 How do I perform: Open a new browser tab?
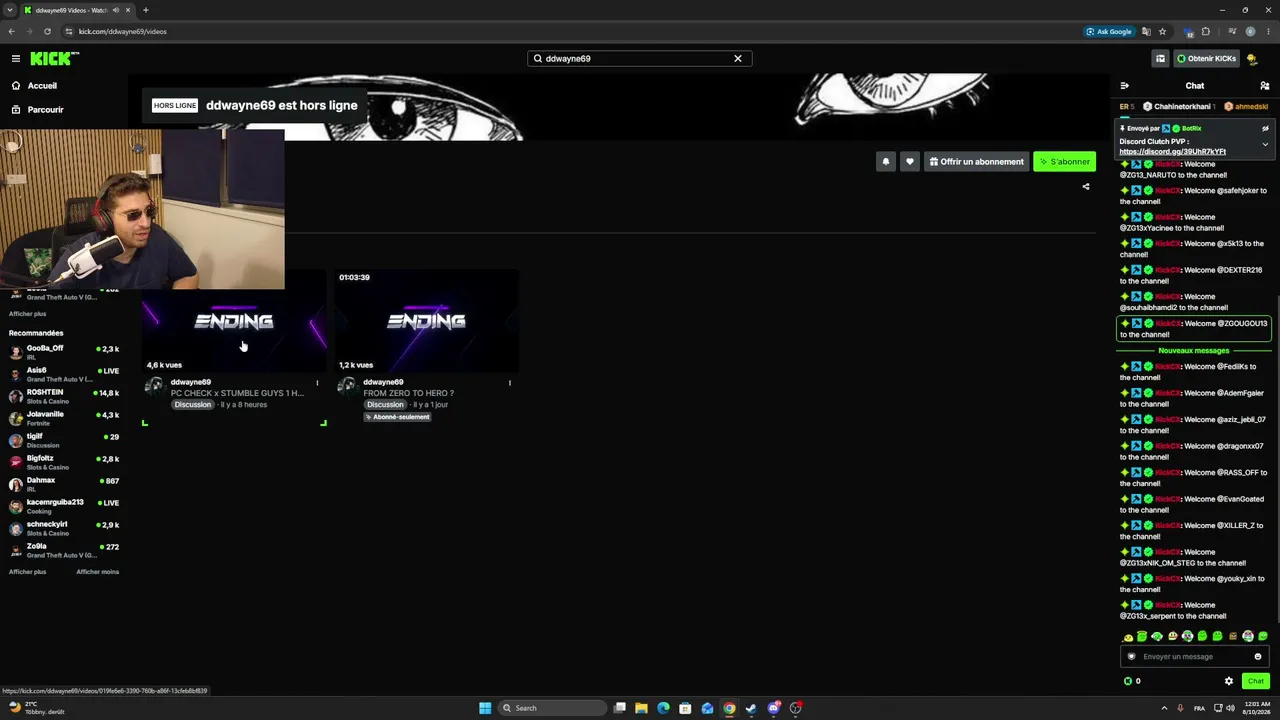click(146, 10)
